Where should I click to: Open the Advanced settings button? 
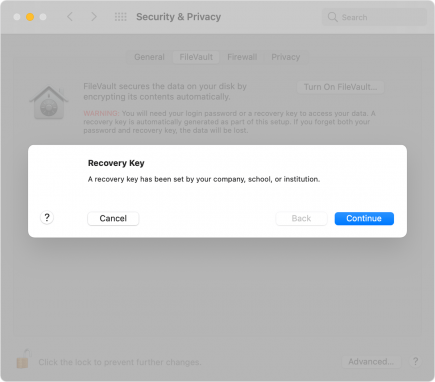(x=371, y=362)
